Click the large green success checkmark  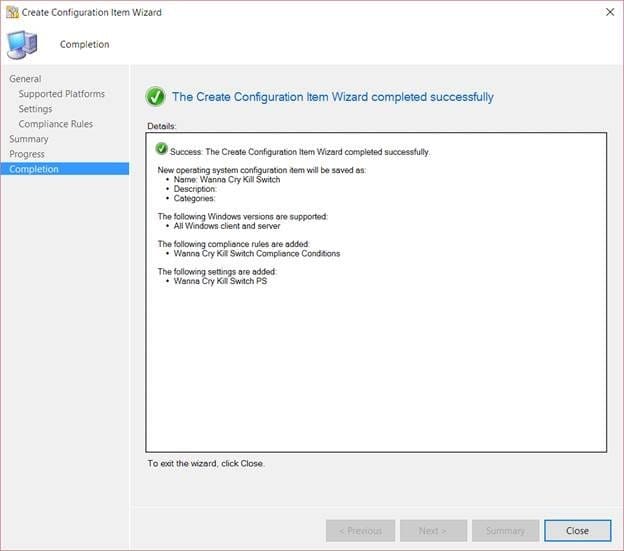click(155, 97)
